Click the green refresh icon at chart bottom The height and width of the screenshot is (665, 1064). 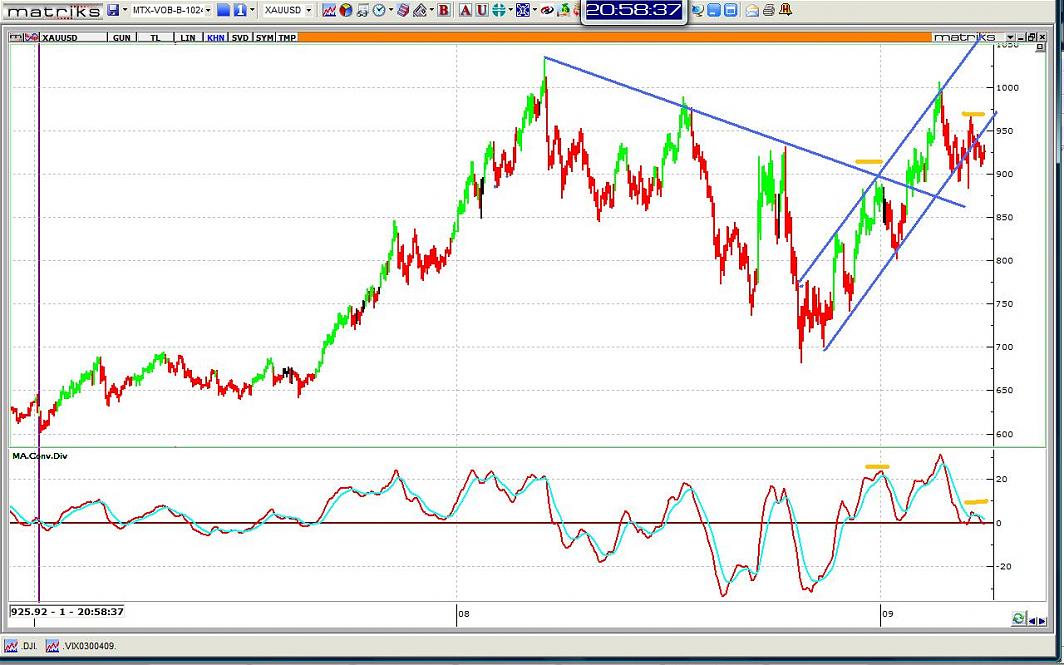(x=1018, y=619)
